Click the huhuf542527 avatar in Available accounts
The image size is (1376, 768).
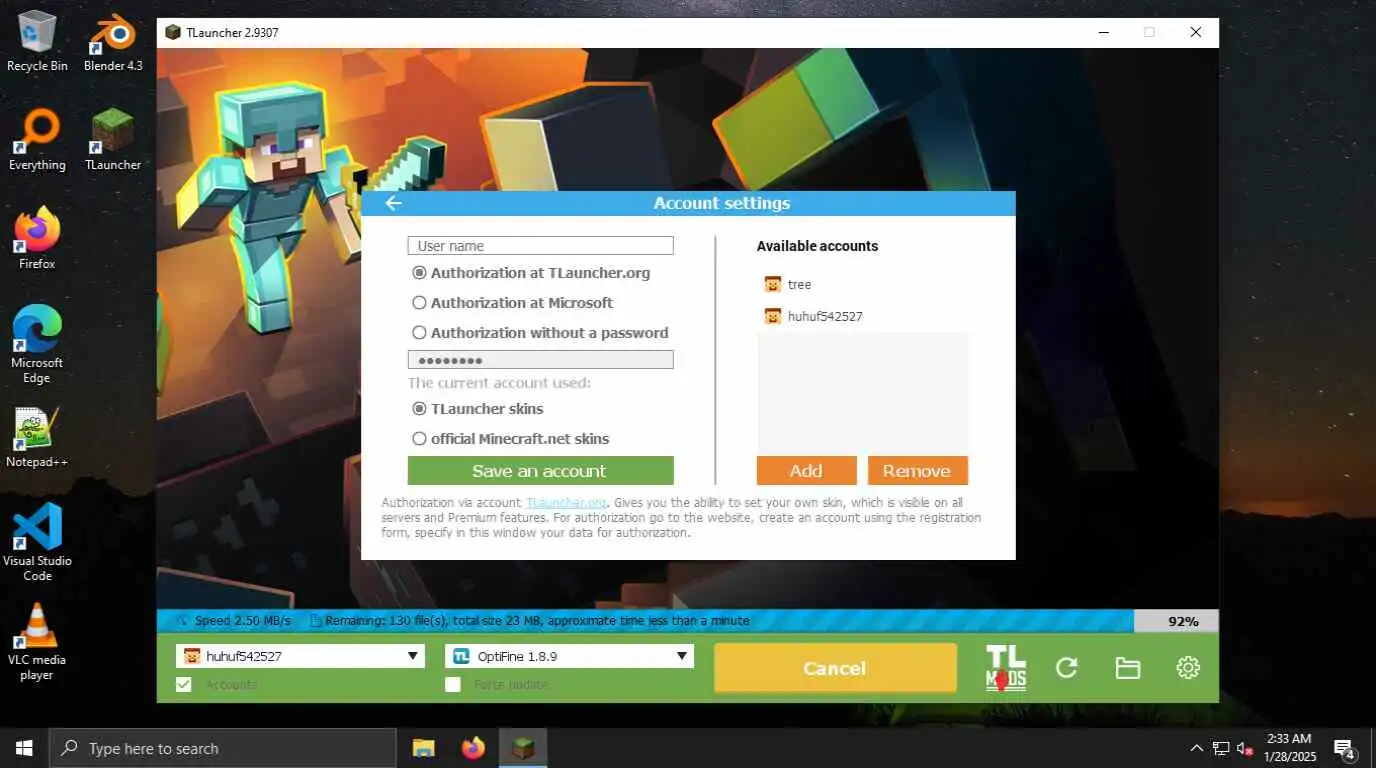(x=772, y=316)
